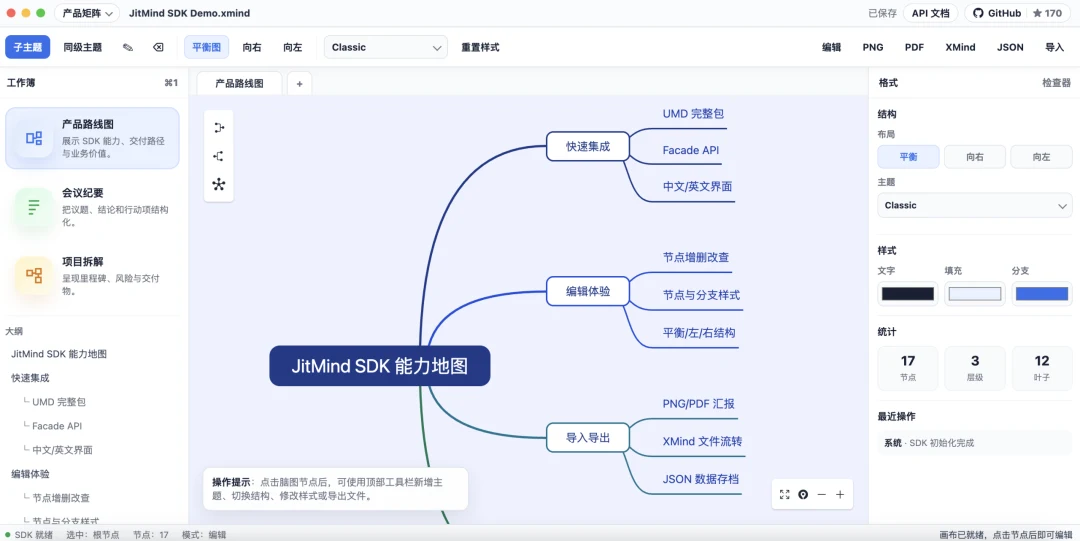Select the JitMind SDK 能力地图 root node
The width and height of the screenshot is (1080, 541).
click(380, 366)
